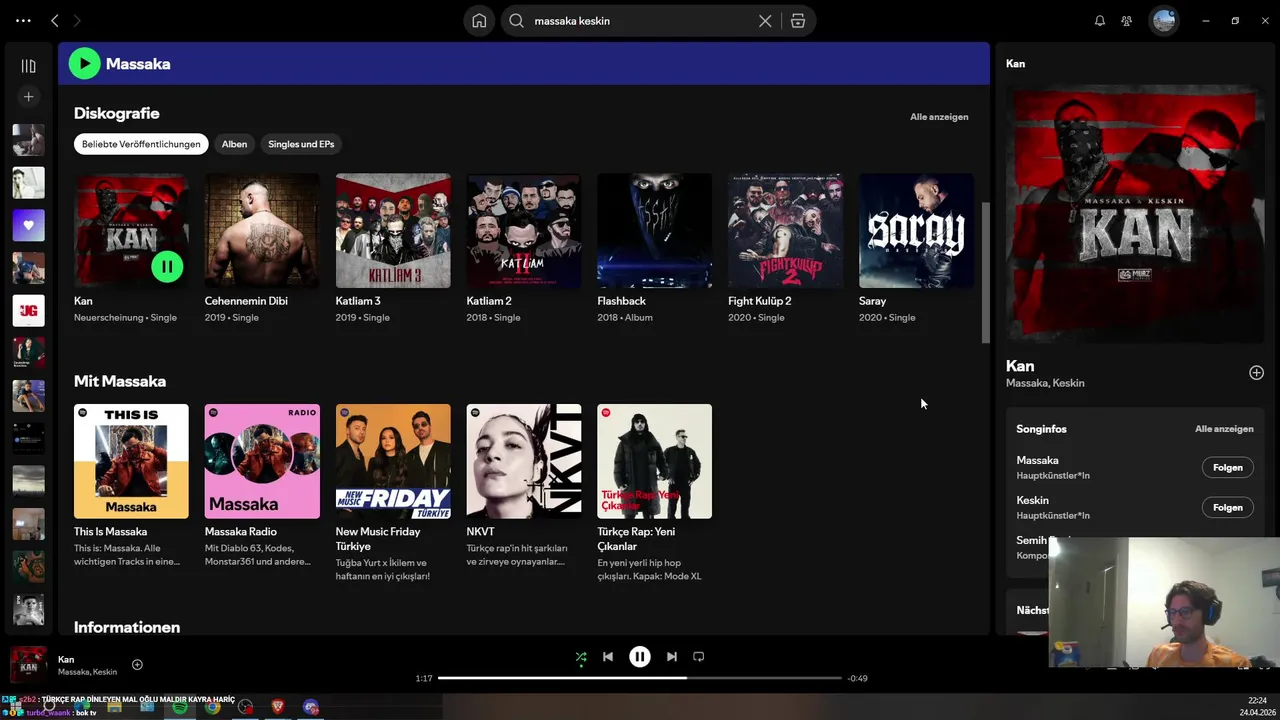Screen dimensions: 1280x720
Task: Open Brave browser in taskbar
Action: pyautogui.click(x=278, y=707)
